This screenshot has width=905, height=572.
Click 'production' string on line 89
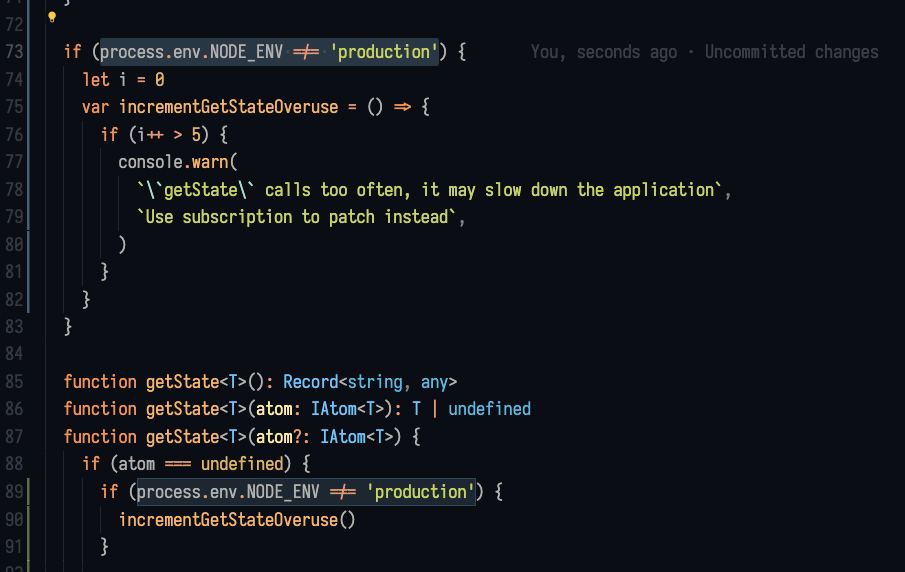[x=421, y=492]
